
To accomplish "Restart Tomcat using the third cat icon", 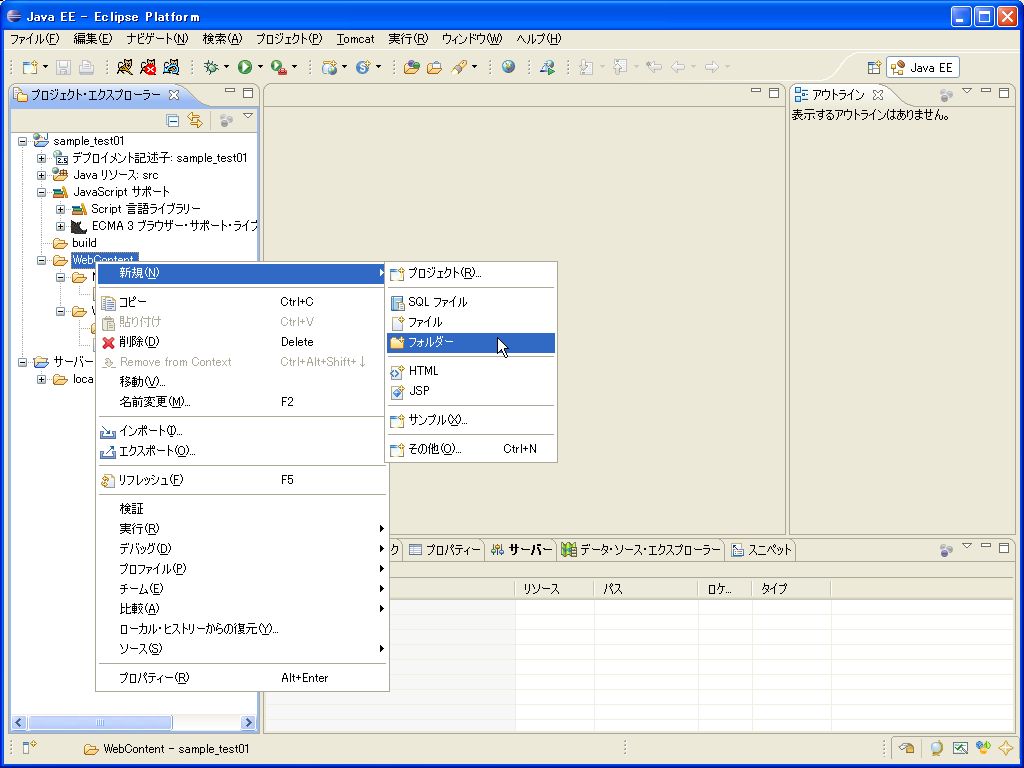I will [171, 67].
